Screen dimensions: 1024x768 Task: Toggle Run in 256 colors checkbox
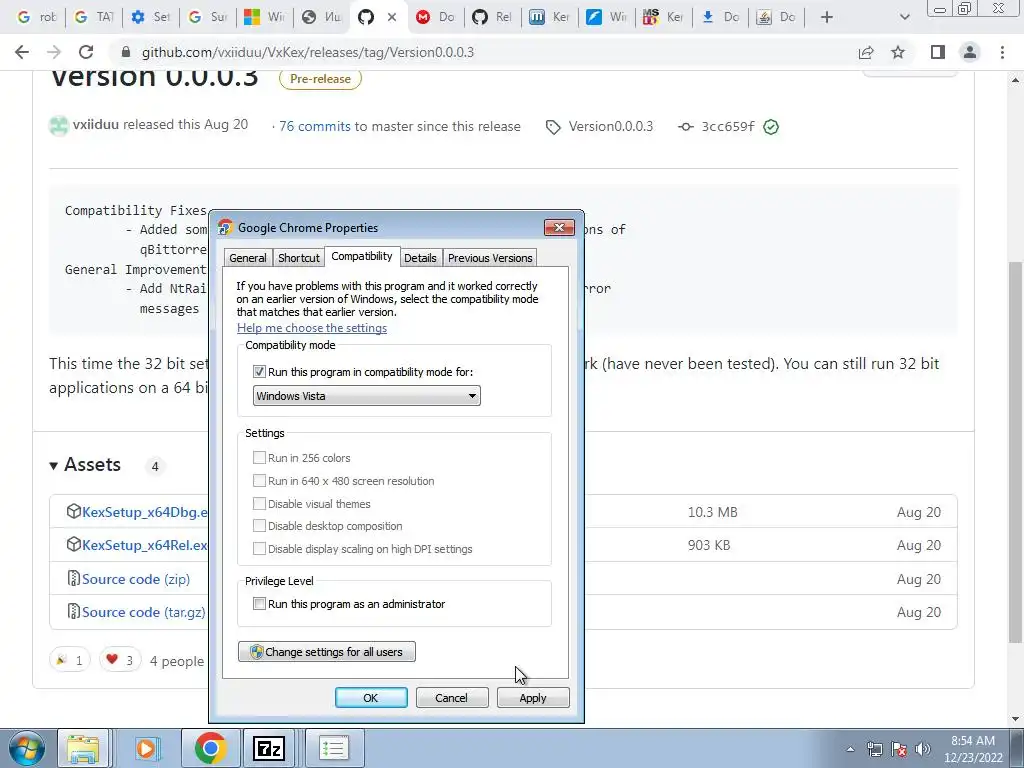(259, 458)
